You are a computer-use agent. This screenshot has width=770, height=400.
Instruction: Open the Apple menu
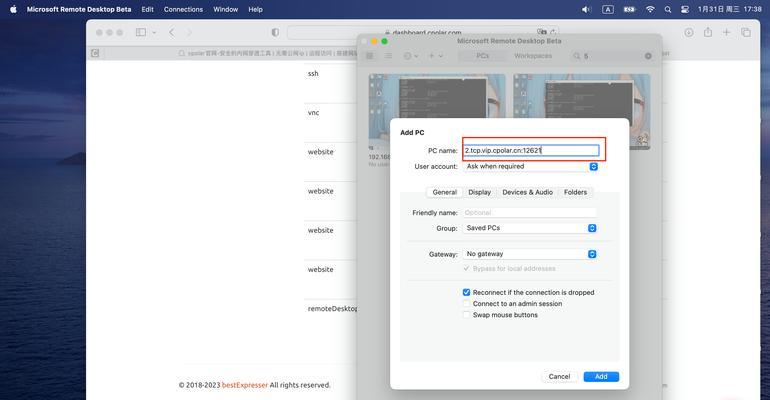[13, 9]
